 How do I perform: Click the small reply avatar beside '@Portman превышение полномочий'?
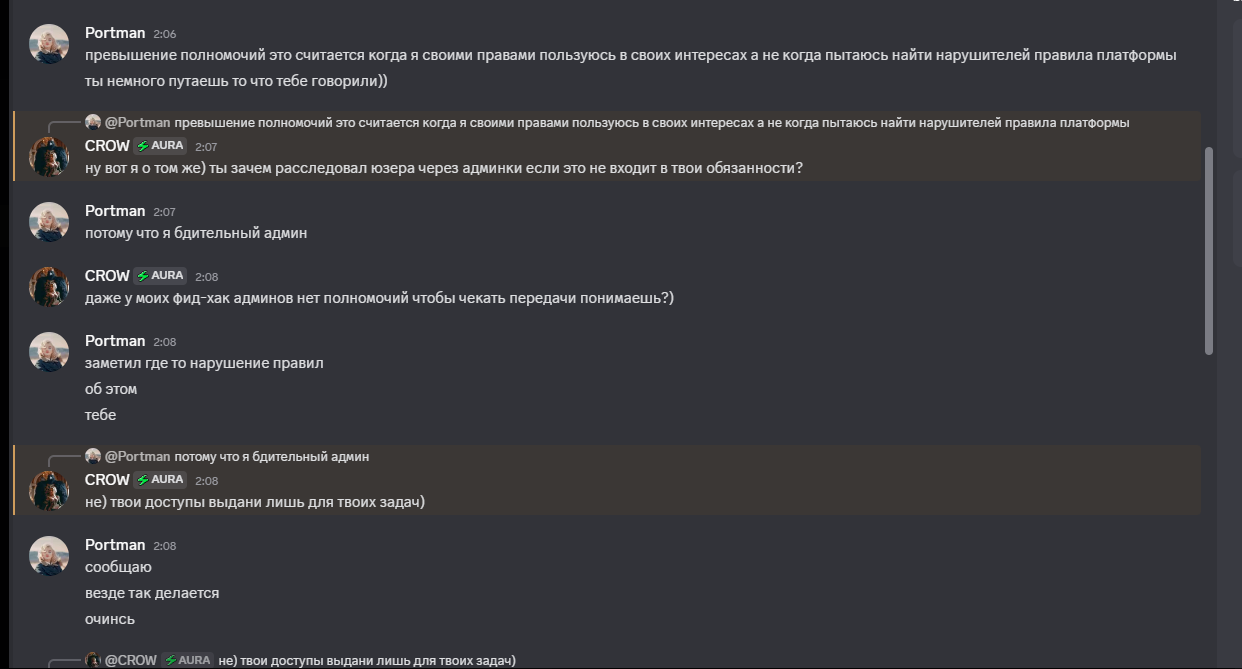pos(93,122)
